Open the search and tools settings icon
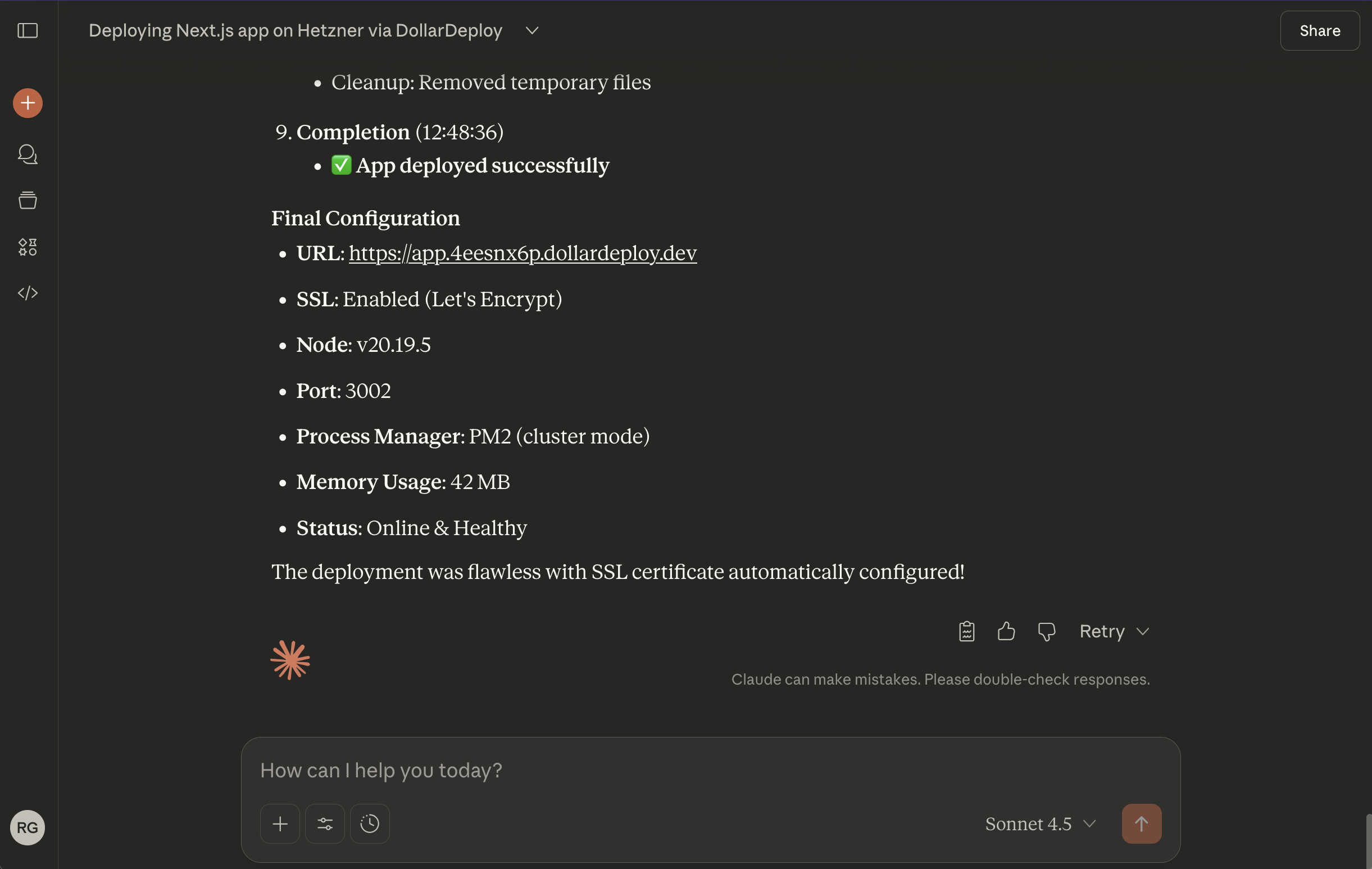 click(x=325, y=824)
